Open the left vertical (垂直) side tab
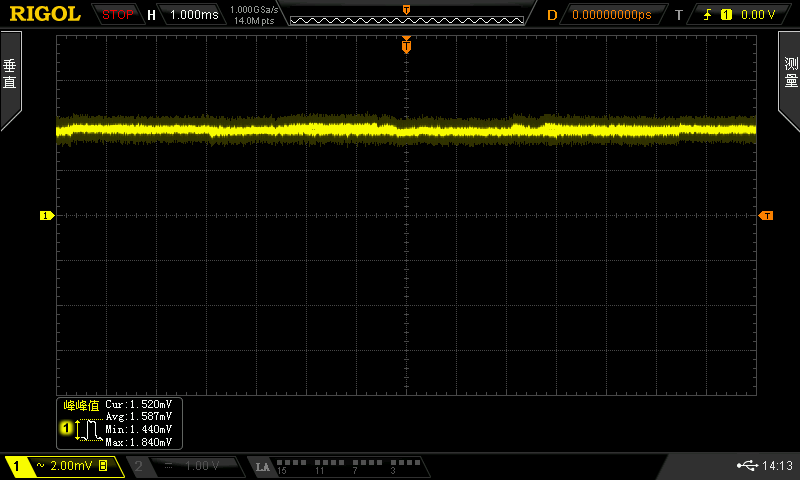The width and height of the screenshot is (800, 480). [10, 75]
